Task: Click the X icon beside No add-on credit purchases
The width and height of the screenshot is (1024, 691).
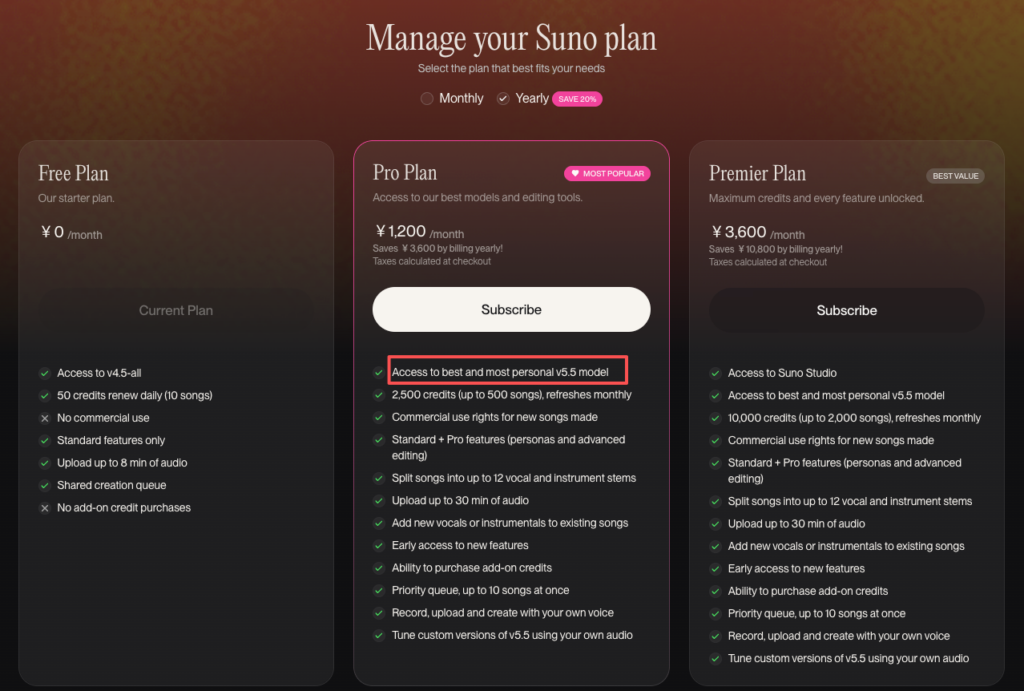Action: coord(45,507)
